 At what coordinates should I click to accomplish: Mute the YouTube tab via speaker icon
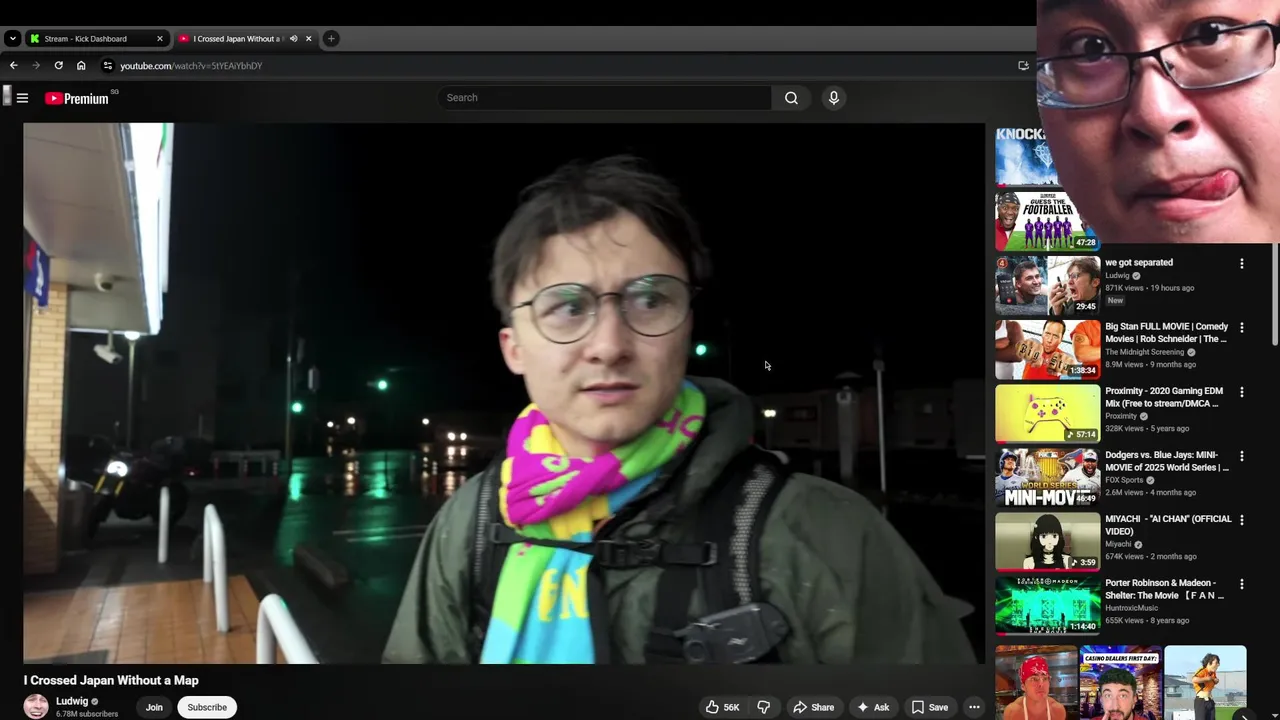(x=293, y=39)
